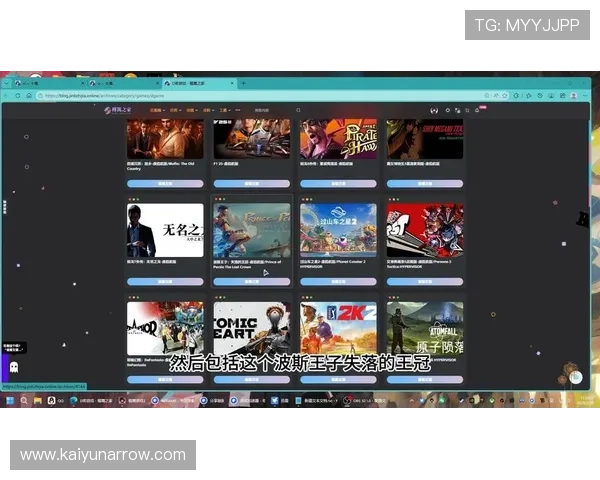Open the 无名之 game card thumbnail
Viewport: 600px width, 480px height.
(165, 230)
